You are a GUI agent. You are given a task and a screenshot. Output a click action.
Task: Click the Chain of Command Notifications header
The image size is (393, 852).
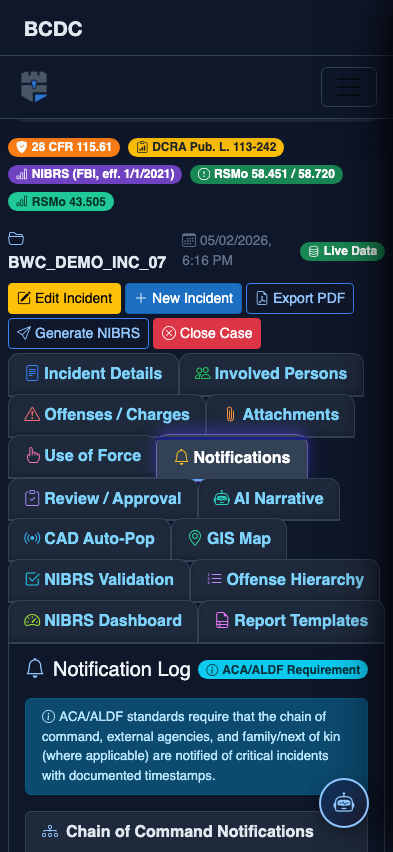tap(190, 832)
